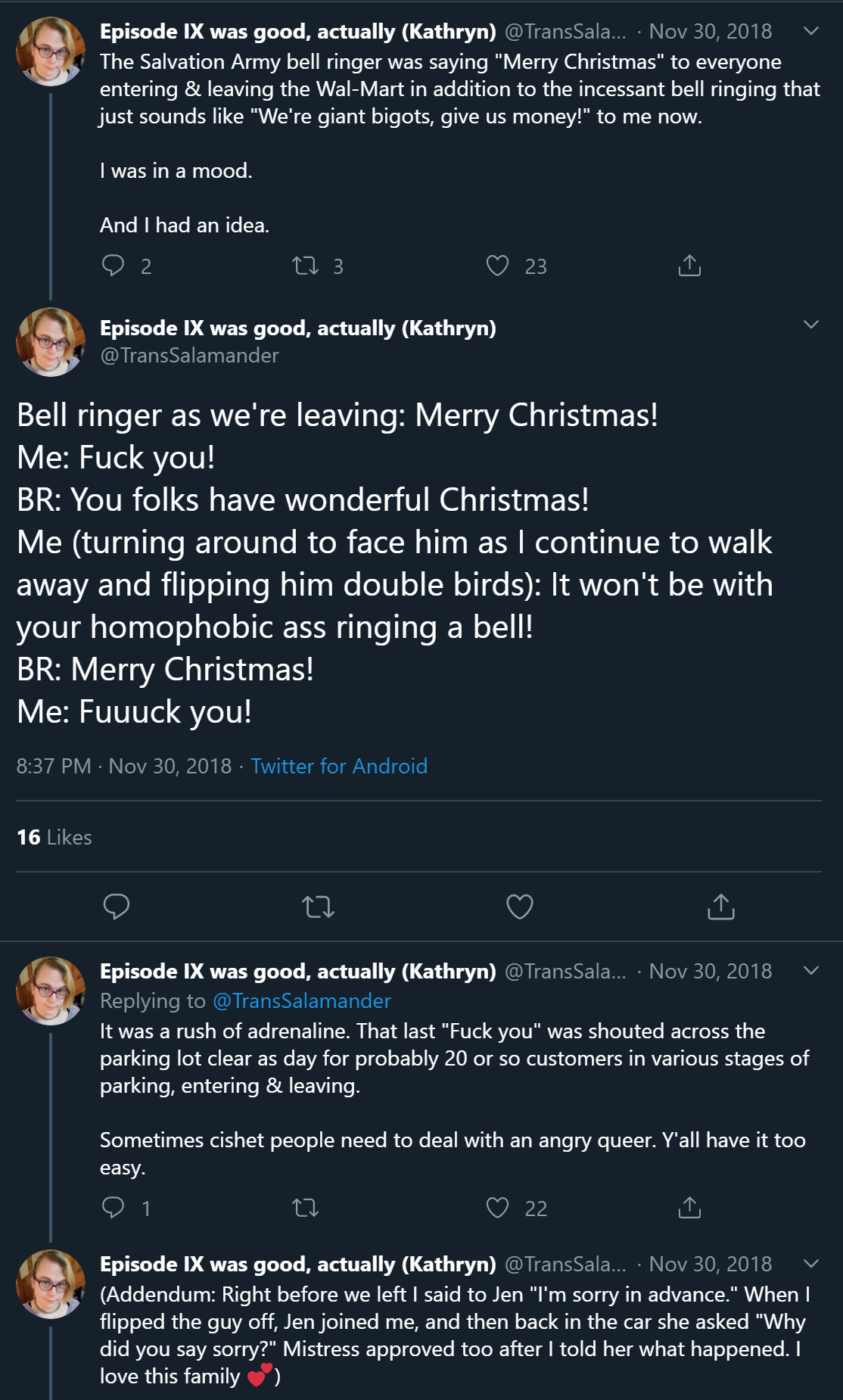
Task: Reply to the first Salvation Army tweet
Action: [114, 266]
